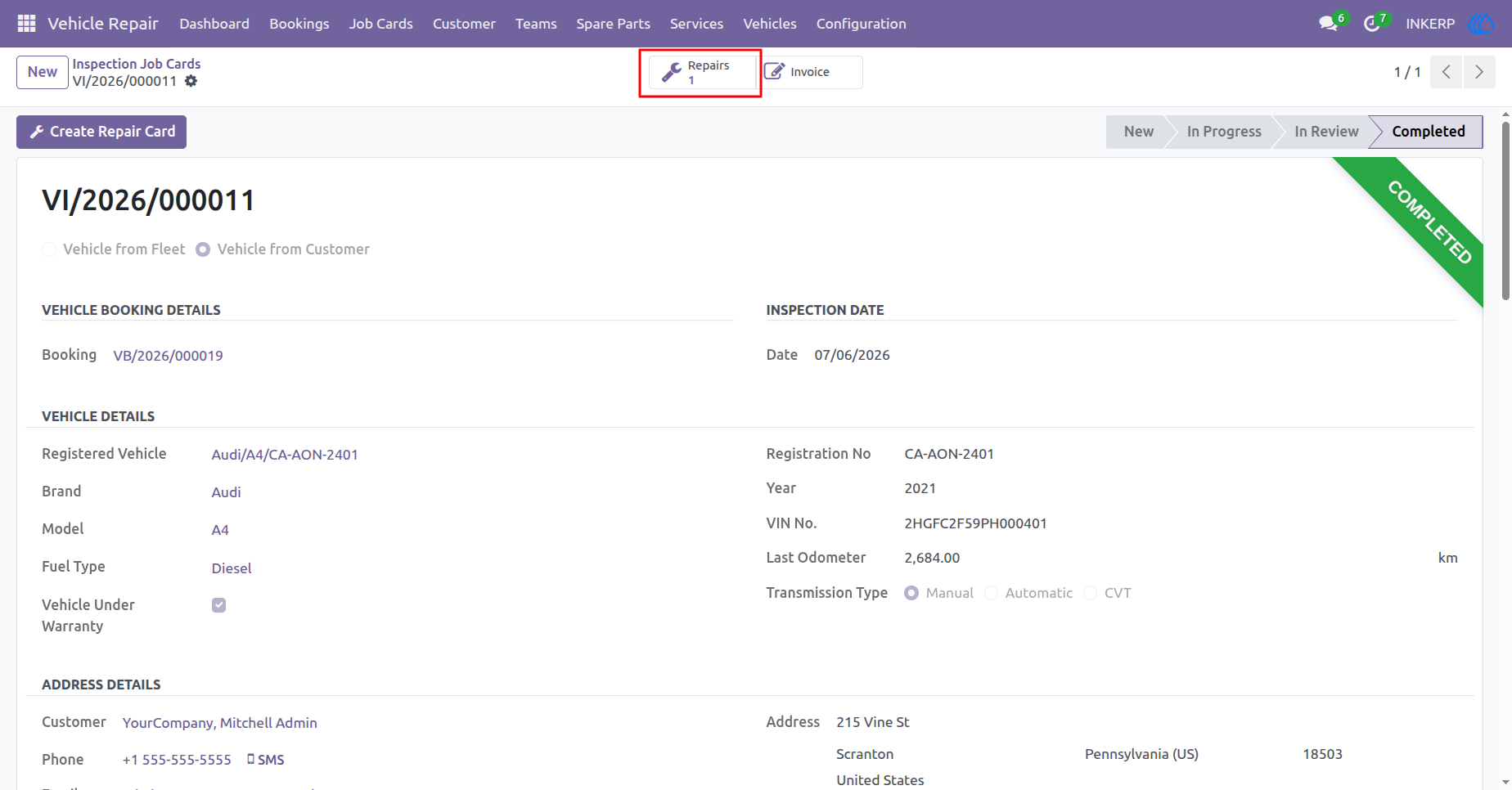Screen dimensions: 1512x790
Task: Open the Dashboard menu
Action: (x=214, y=24)
